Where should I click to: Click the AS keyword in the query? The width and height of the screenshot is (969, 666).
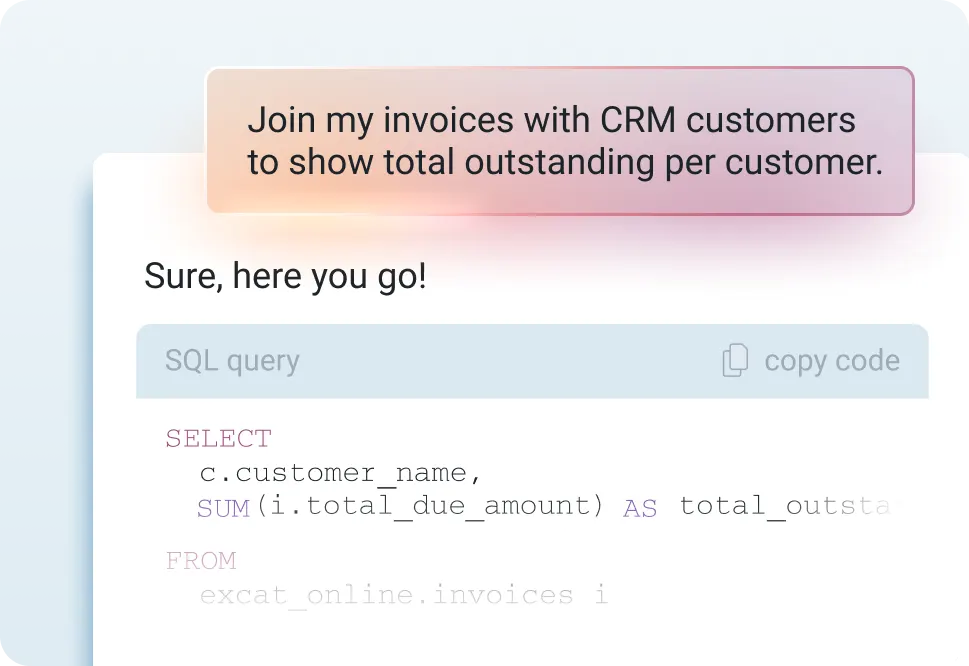click(x=640, y=509)
